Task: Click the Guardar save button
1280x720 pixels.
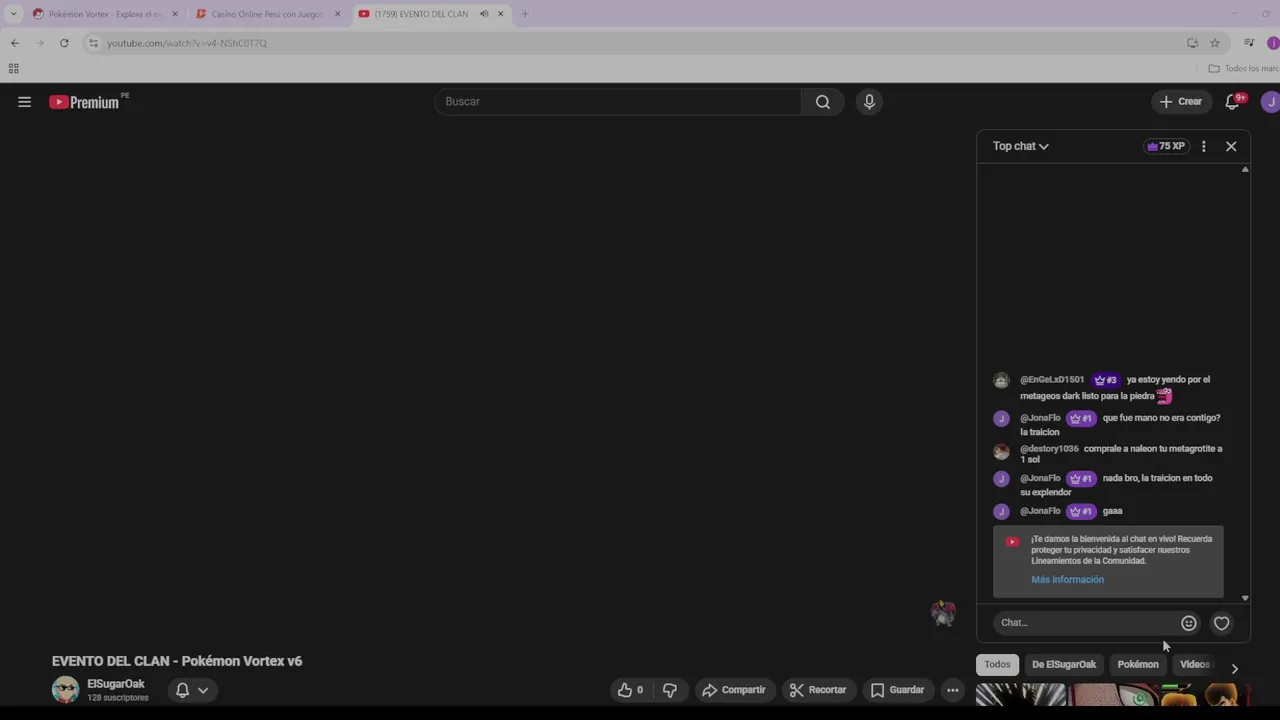Action: coord(897,690)
